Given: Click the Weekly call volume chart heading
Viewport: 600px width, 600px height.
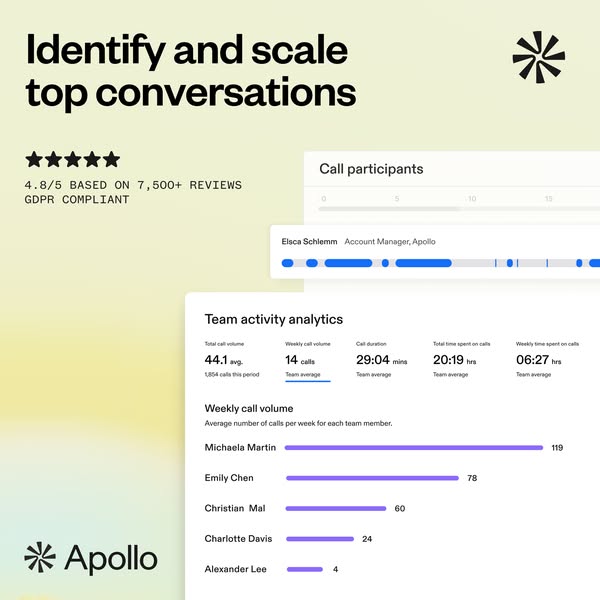Looking at the screenshot, I should click(248, 408).
